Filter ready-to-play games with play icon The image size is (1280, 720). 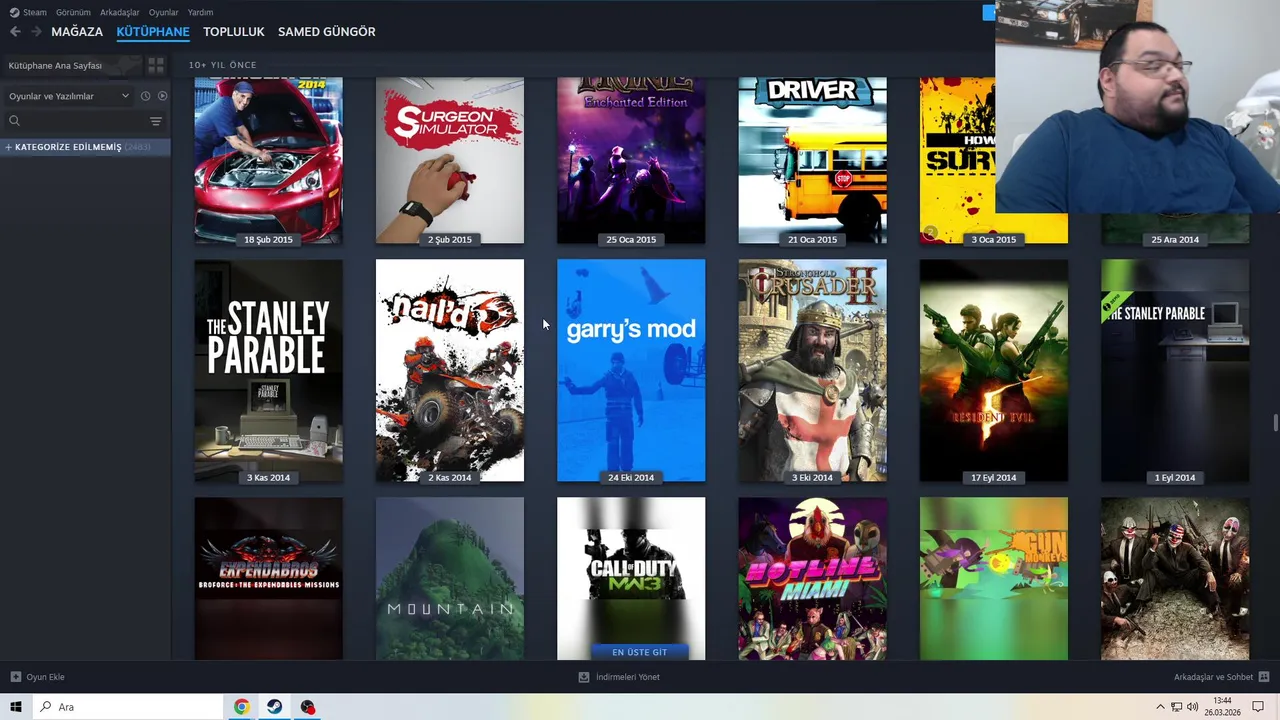pos(162,96)
